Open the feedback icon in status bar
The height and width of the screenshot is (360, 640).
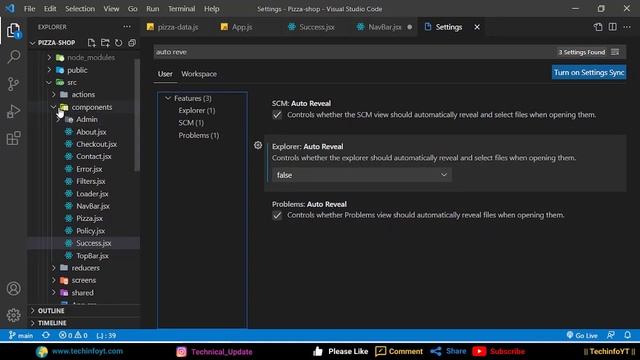pos(611,335)
